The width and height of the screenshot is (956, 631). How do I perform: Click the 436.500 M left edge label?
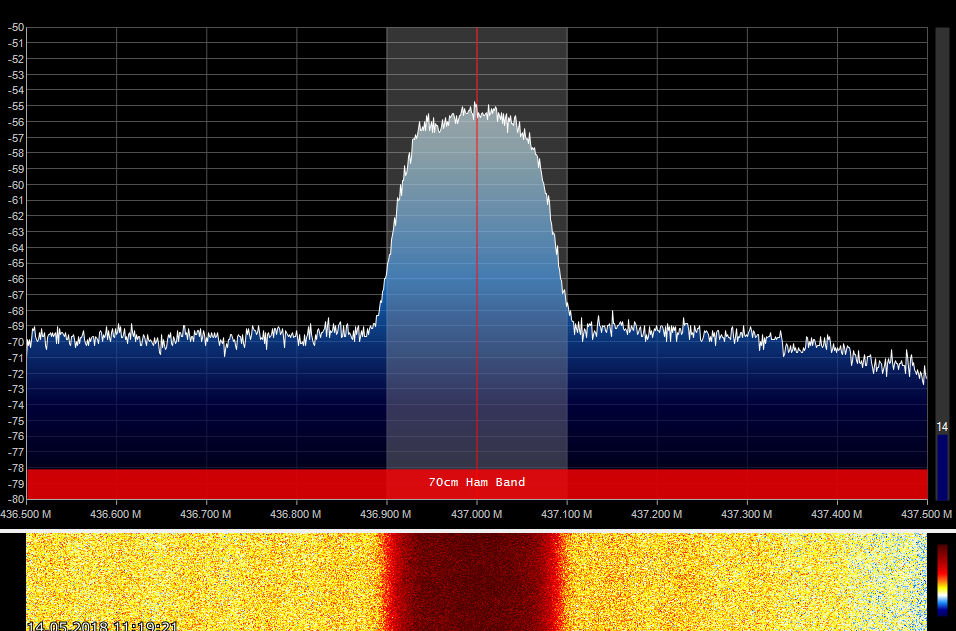(x=27, y=513)
